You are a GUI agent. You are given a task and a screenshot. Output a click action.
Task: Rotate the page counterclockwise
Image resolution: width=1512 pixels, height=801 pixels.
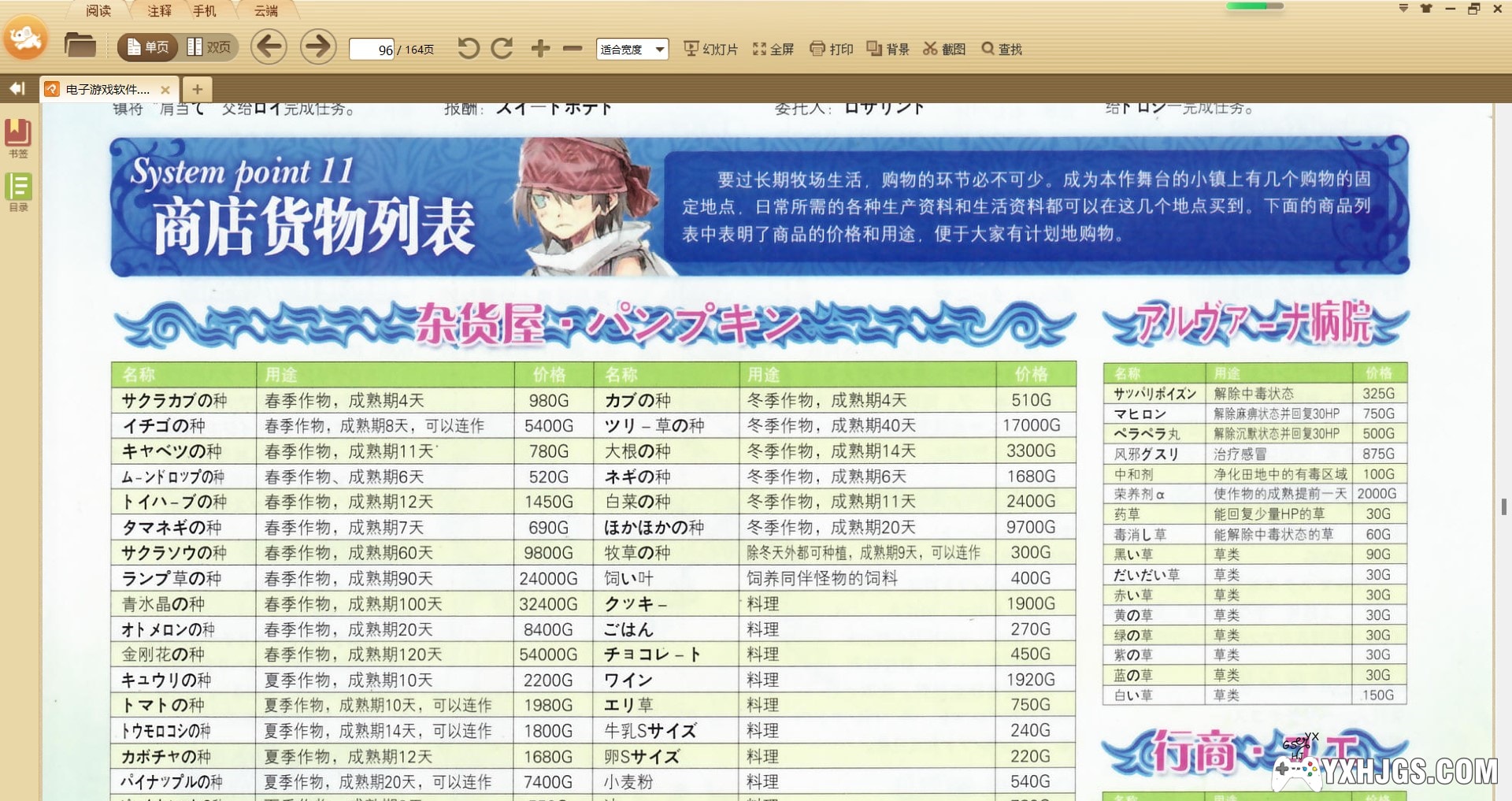468,49
